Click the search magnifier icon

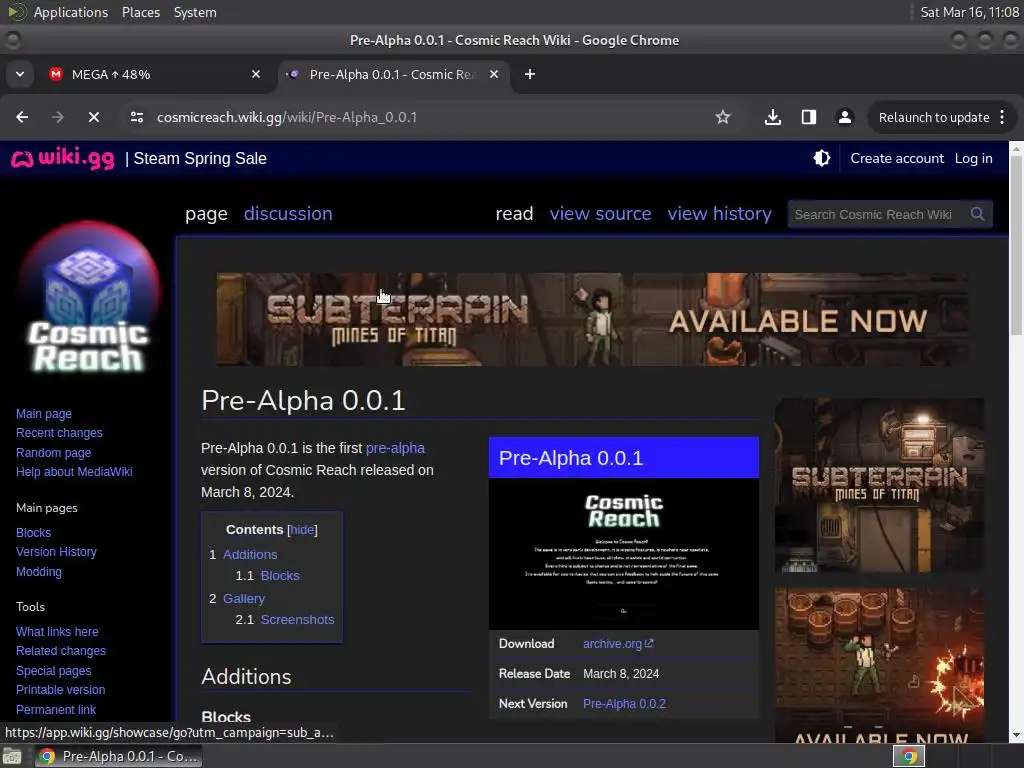tap(977, 214)
